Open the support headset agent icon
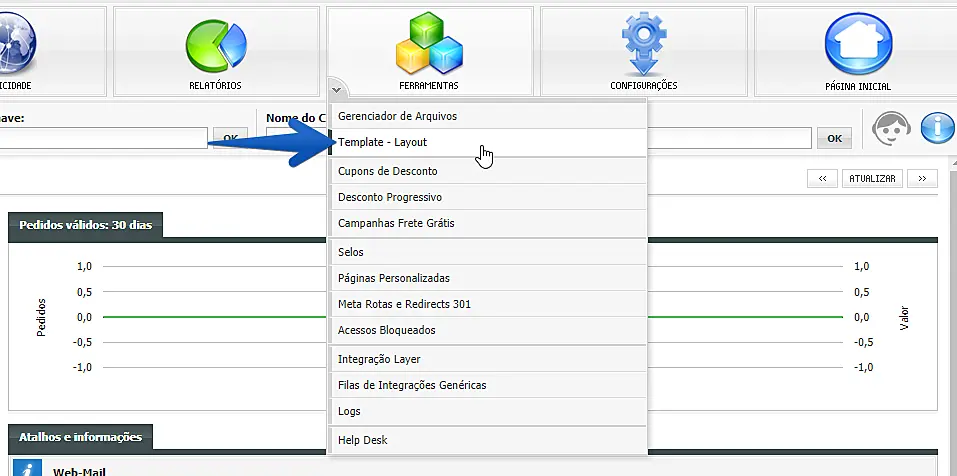 coord(890,129)
